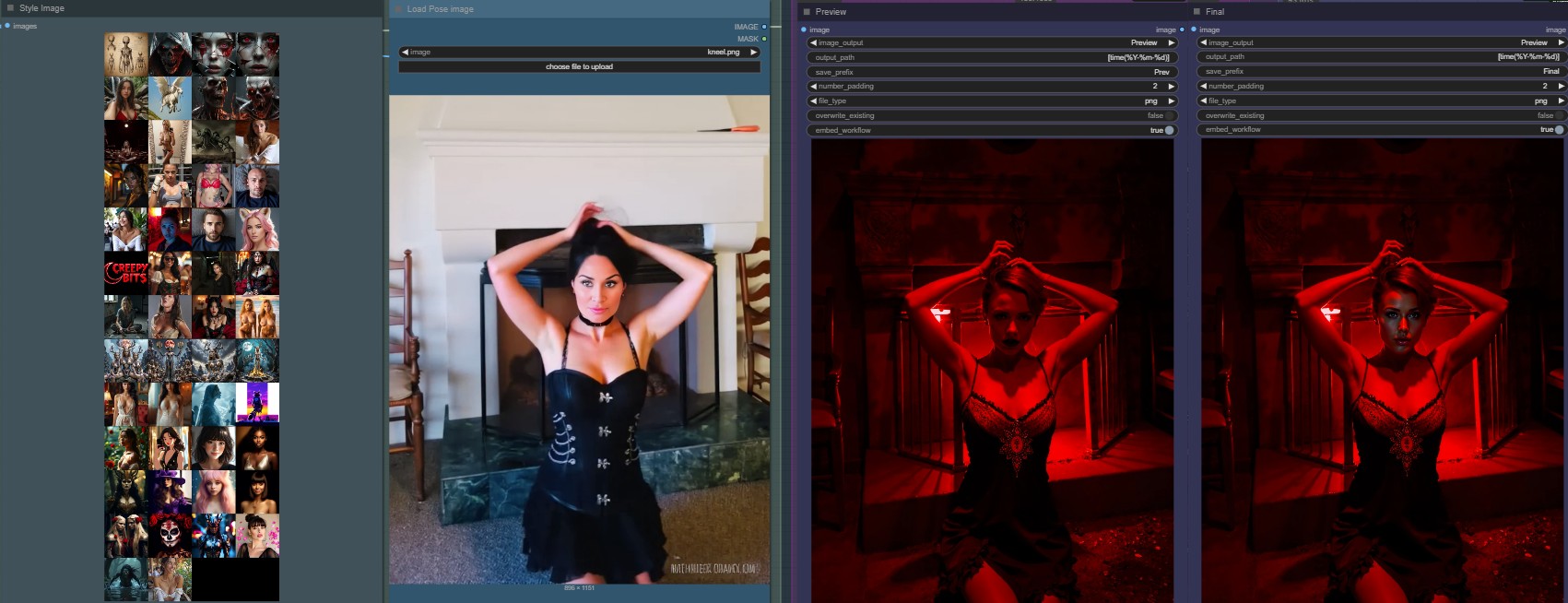
Task: Collapse the Preview node using its square icon
Action: pyautogui.click(x=807, y=12)
